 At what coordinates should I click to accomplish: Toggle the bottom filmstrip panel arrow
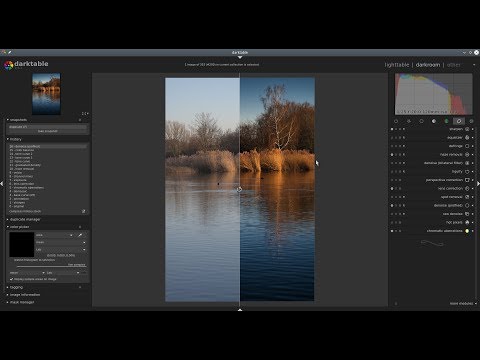pyautogui.click(x=240, y=310)
